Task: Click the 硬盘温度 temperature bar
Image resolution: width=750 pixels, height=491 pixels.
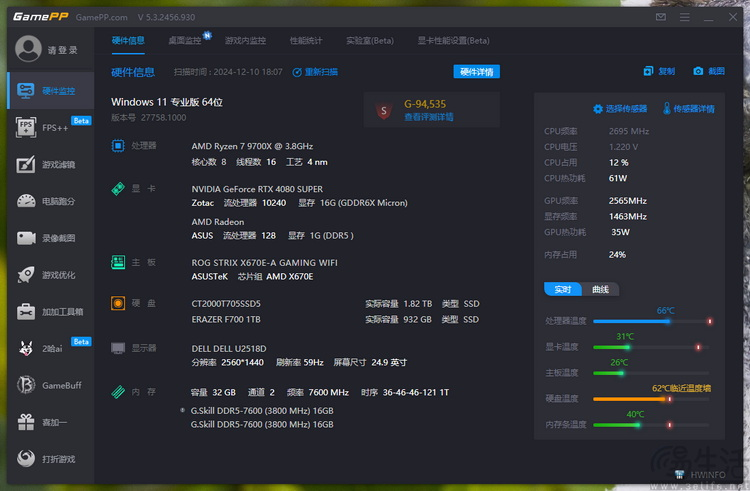Action: 651,399
